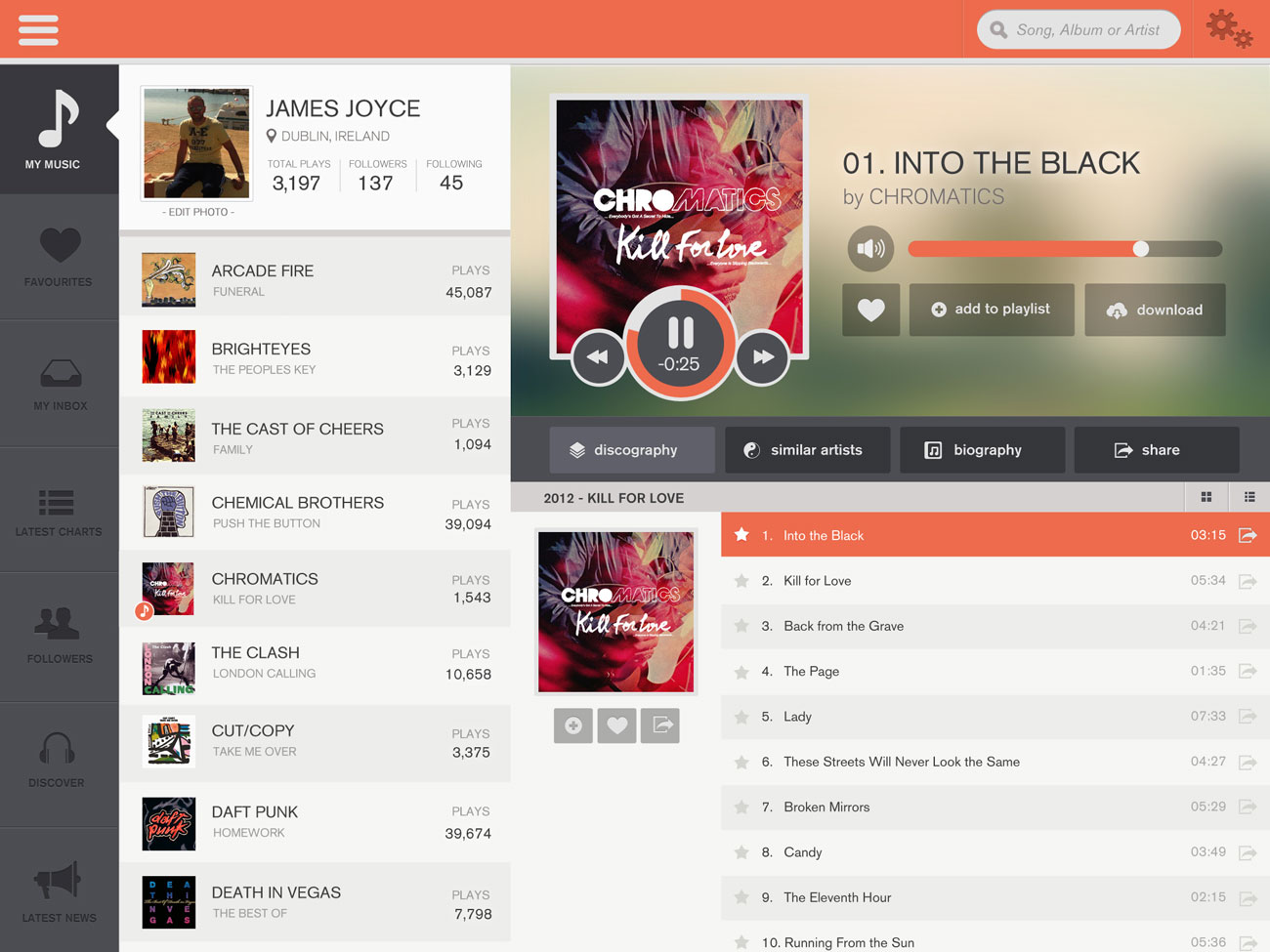The height and width of the screenshot is (952, 1270).
Task: Share the Candy track
Action: click(1248, 852)
